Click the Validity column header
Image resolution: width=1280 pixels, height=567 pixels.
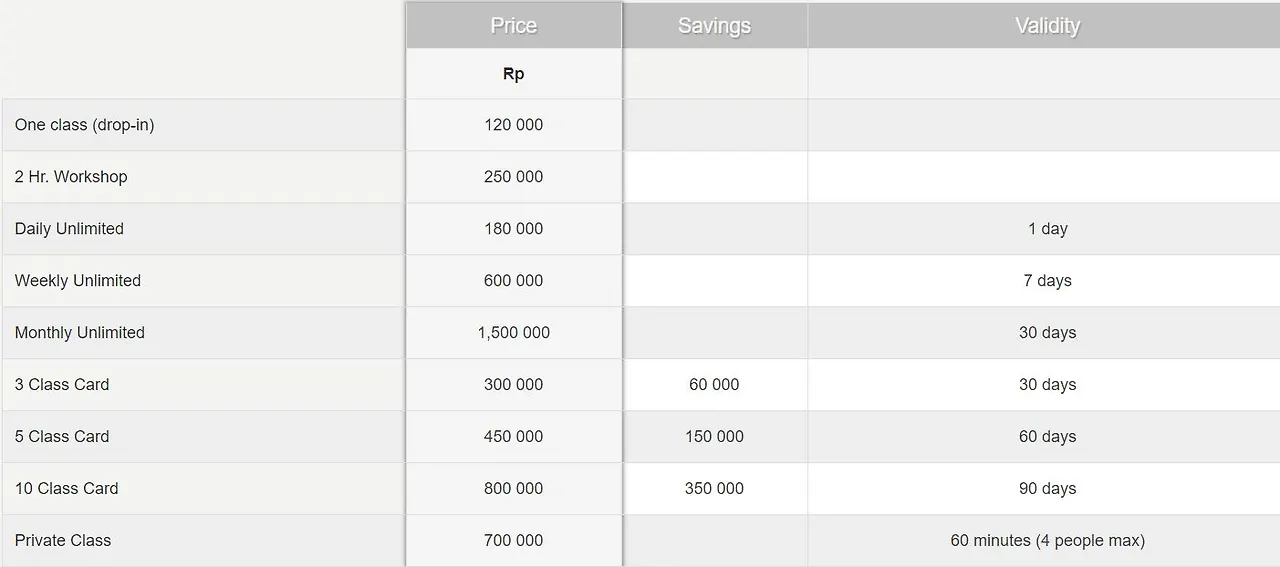point(1047,26)
